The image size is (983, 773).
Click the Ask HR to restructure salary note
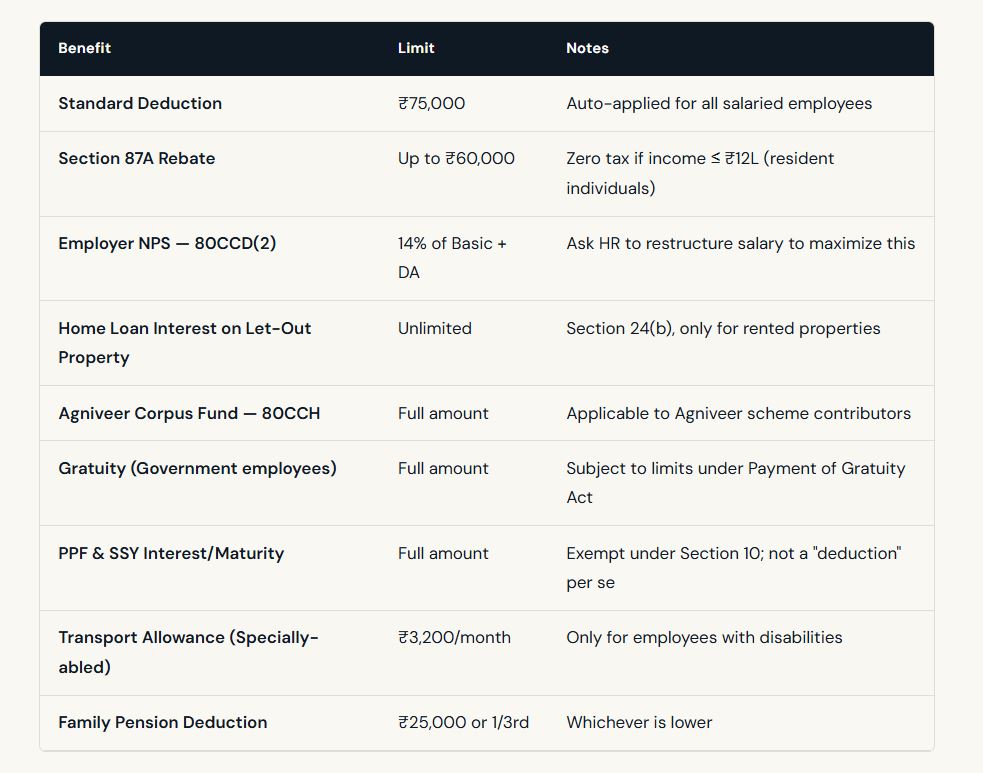pos(740,243)
